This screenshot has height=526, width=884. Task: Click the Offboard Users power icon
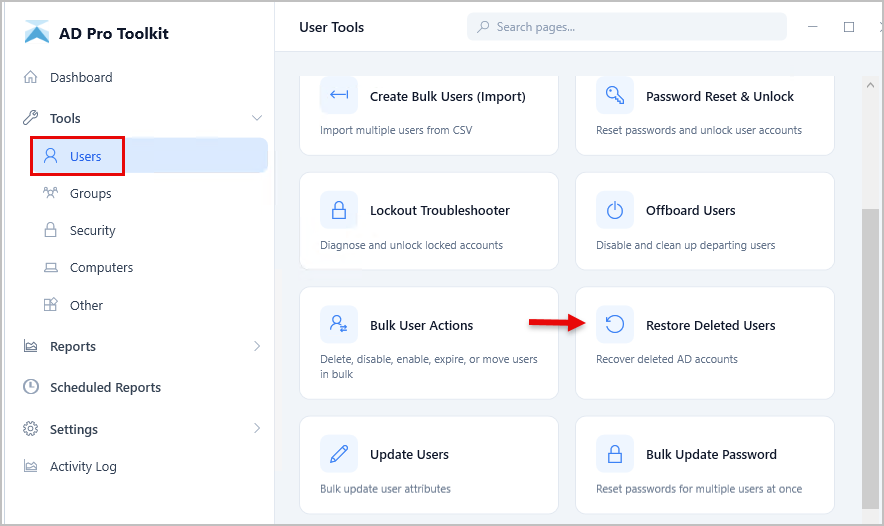tap(615, 211)
